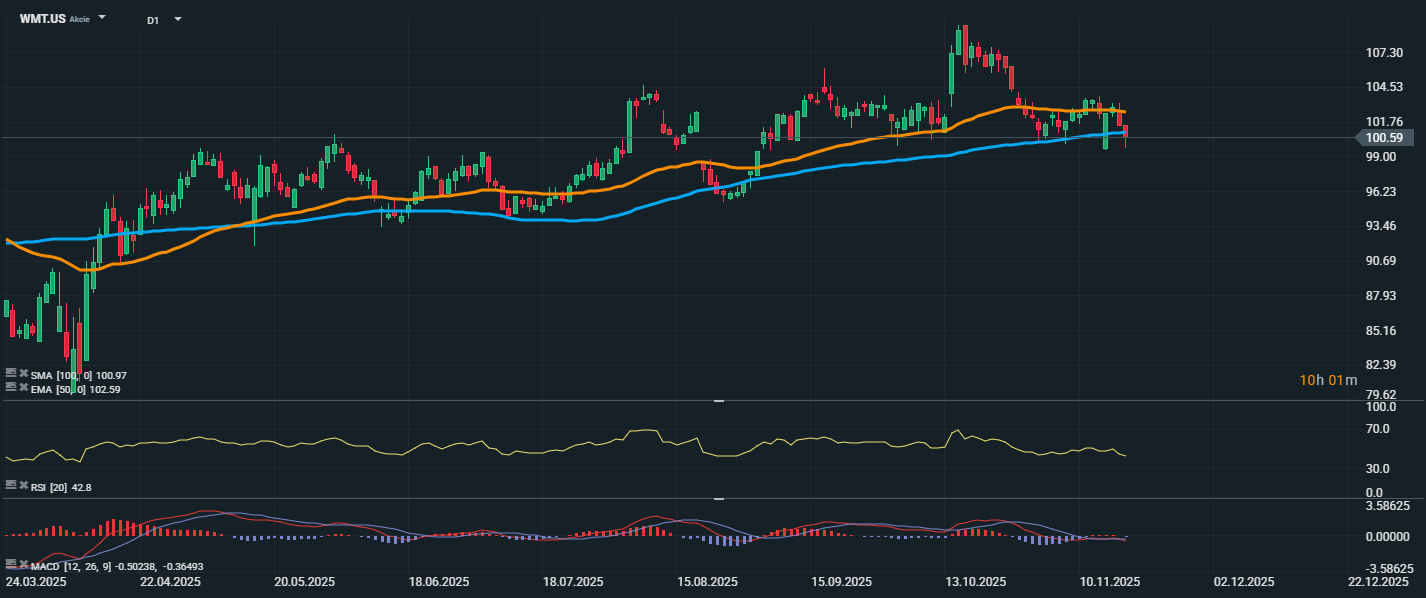Click the current price tag 100.59
The height and width of the screenshot is (598, 1426).
(1383, 138)
